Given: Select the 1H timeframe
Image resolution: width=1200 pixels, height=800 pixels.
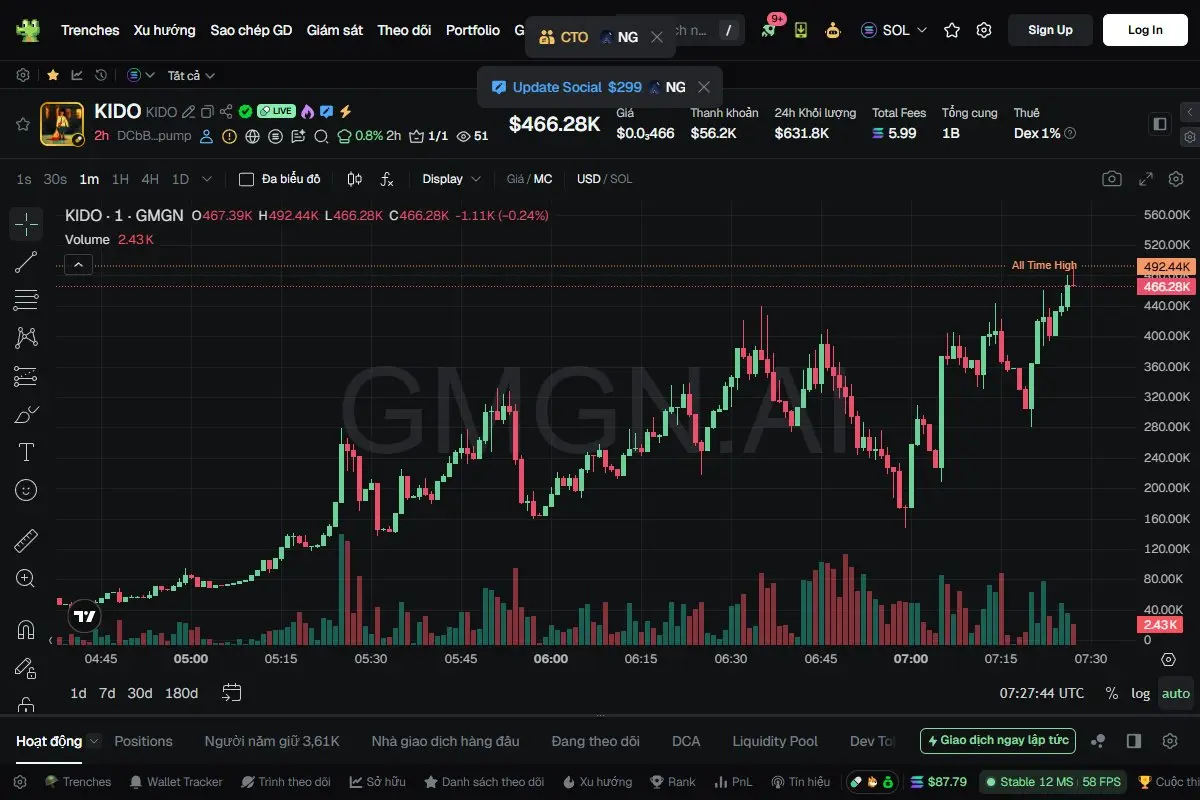Looking at the screenshot, I should pyautogui.click(x=120, y=179).
